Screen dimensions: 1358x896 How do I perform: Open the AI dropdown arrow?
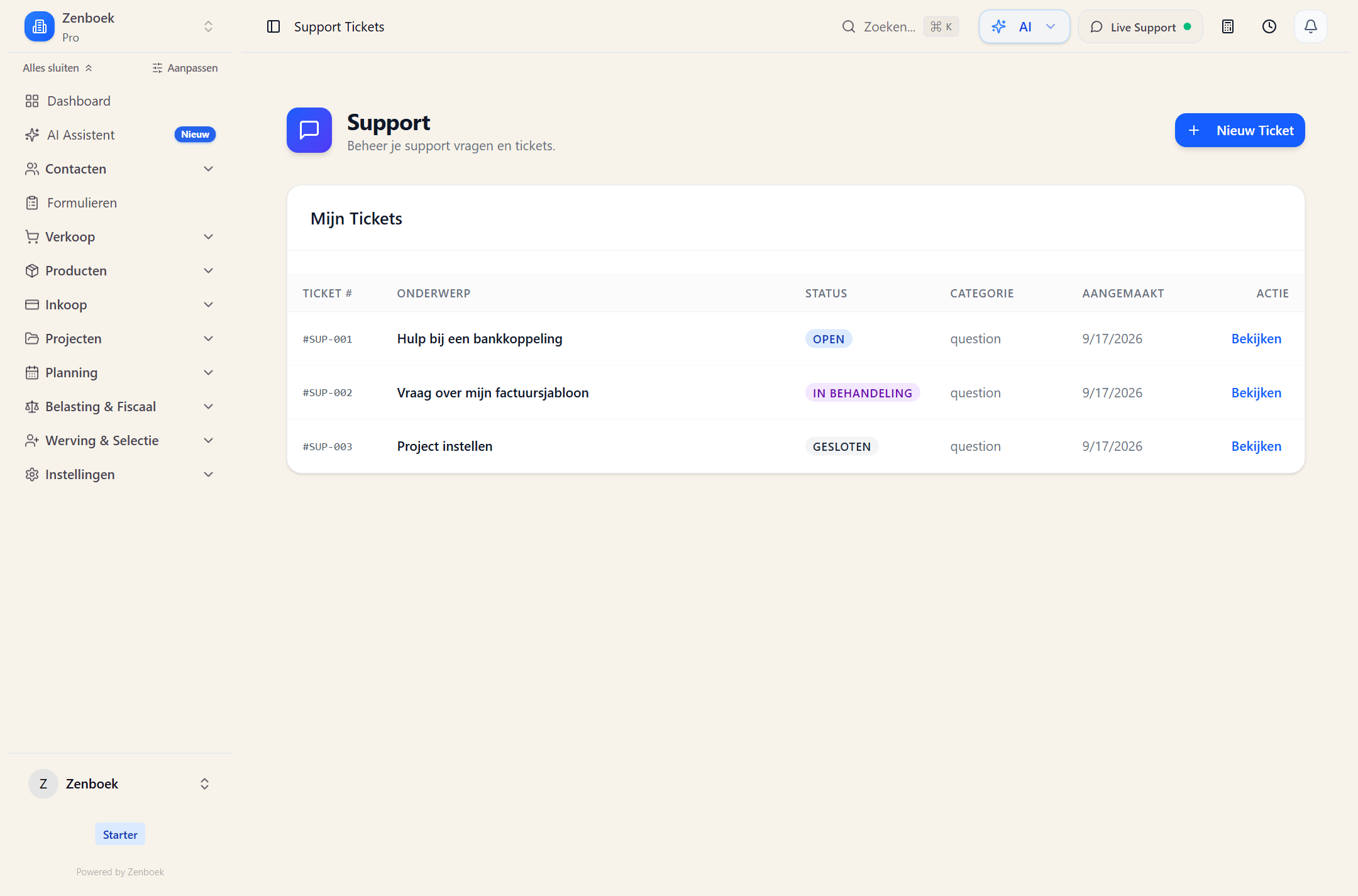[1051, 26]
